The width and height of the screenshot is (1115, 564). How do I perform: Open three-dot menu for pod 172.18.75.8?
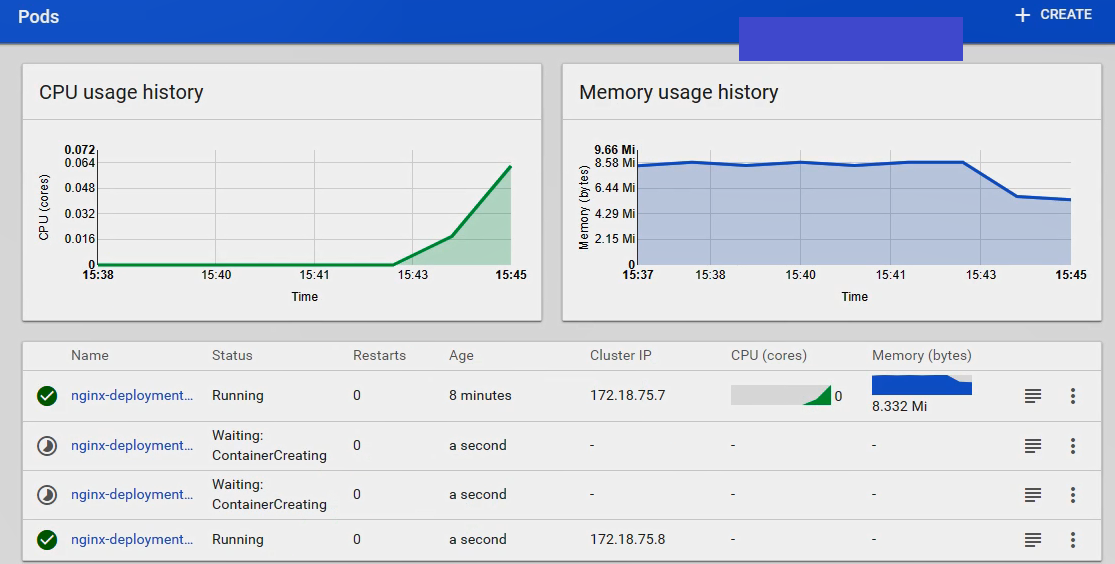[x=1072, y=540]
